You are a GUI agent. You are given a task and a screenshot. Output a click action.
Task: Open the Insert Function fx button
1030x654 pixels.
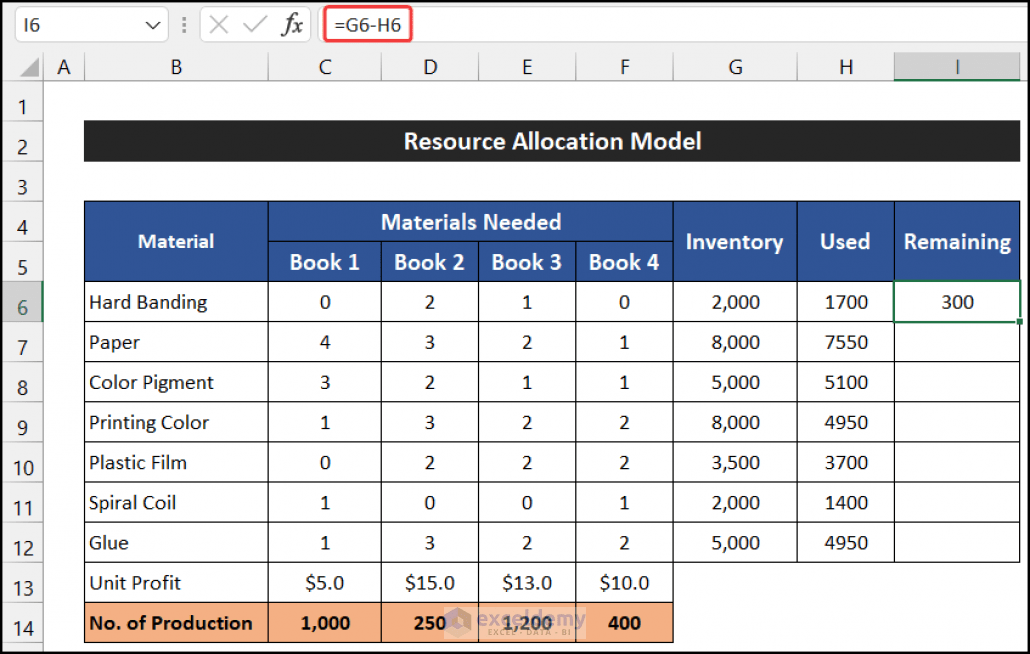(x=292, y=25)
